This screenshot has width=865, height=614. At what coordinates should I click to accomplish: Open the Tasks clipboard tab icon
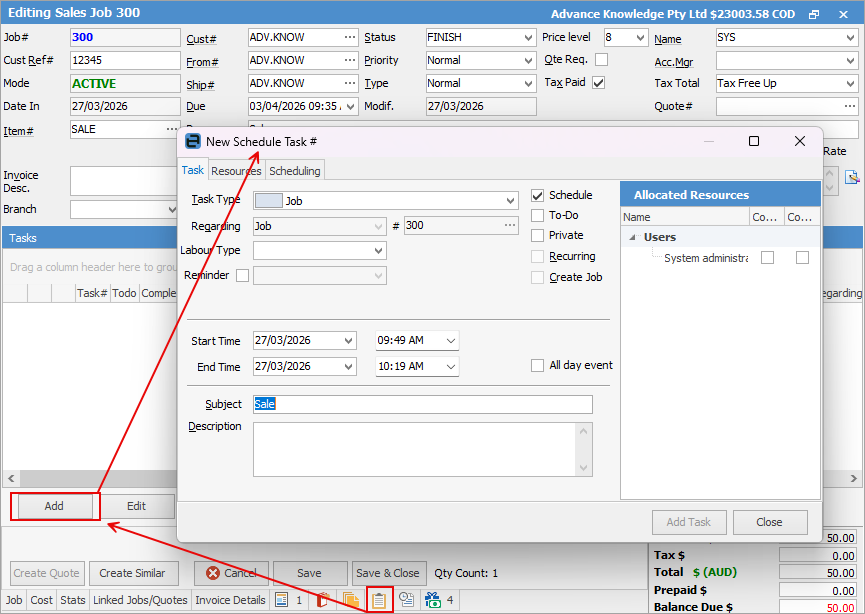point(379,600)
